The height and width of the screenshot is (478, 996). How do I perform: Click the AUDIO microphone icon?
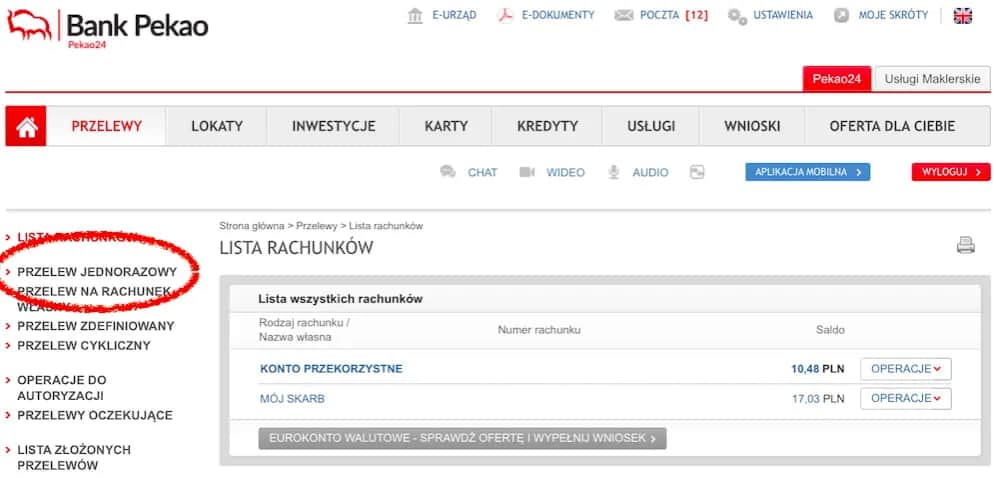pos(613,172)
